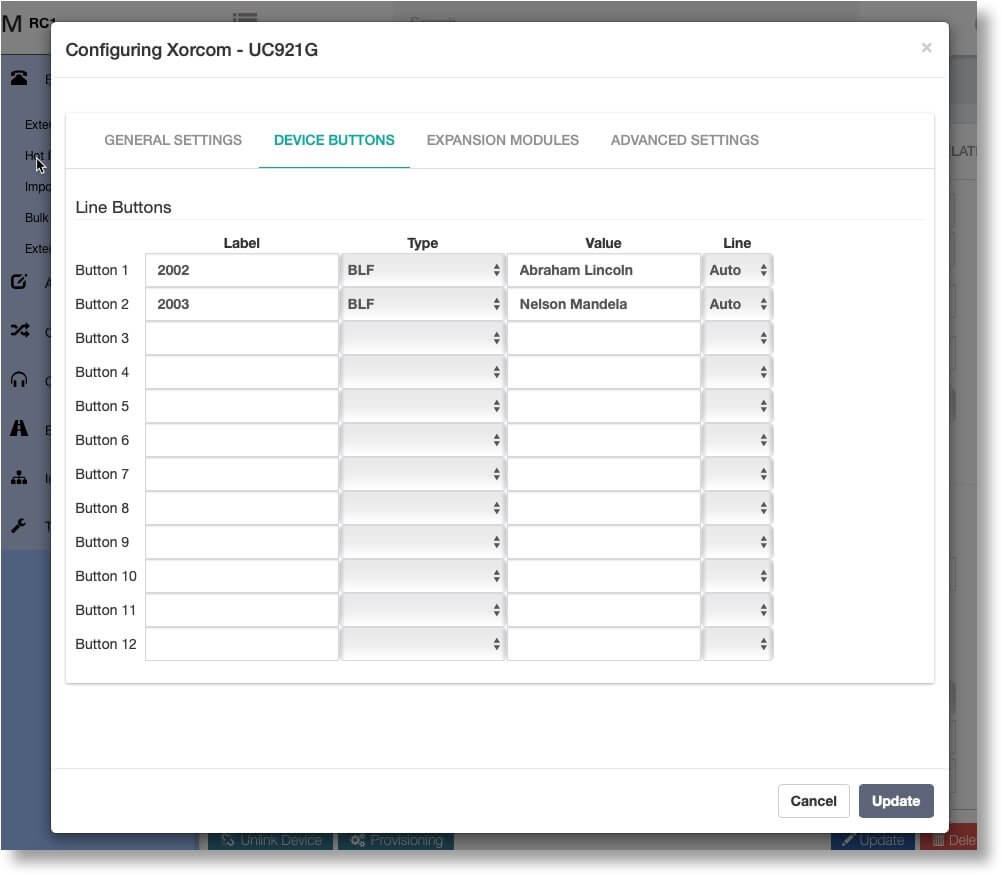Click Button 12 Label field

[242, 644]
